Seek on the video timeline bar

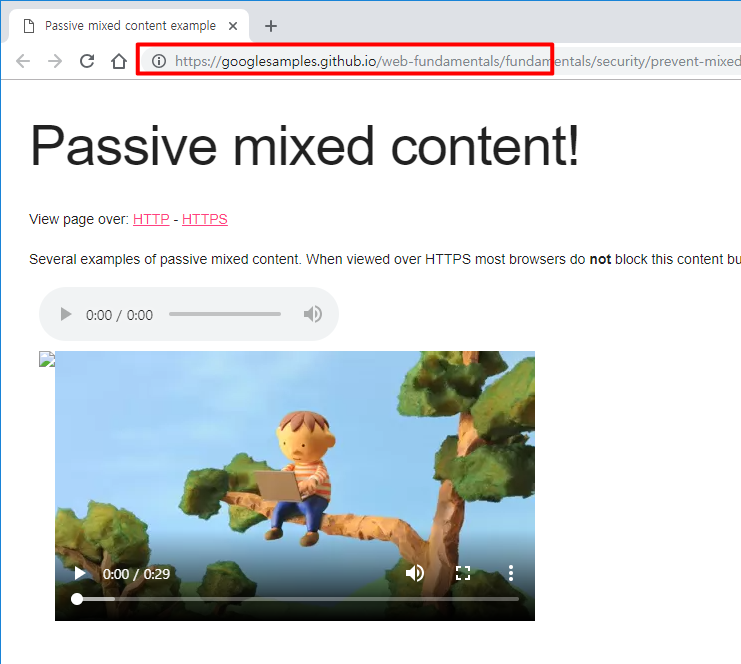(x=298, y=599)
